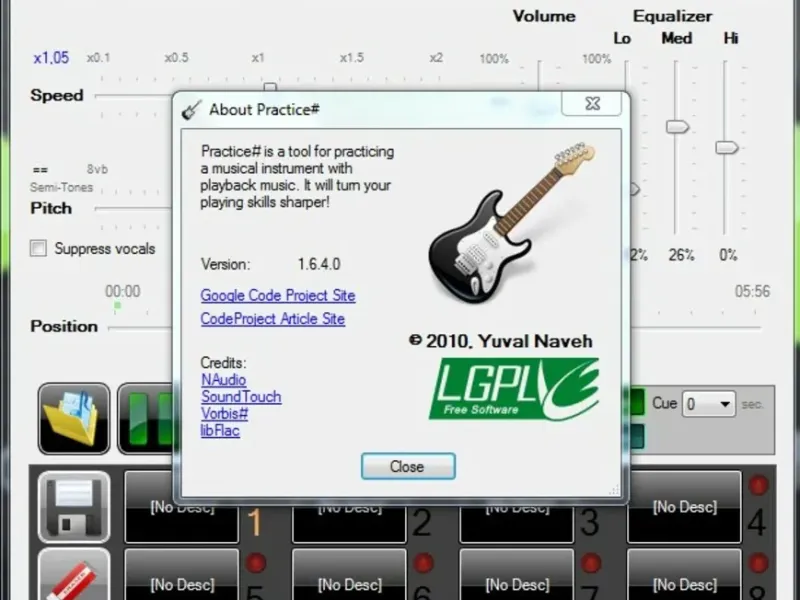Image resolution: width=800 pixels, height=600 pixels.
Task: Open the Cue seconds dropdown
Action: tap(709, 404)
